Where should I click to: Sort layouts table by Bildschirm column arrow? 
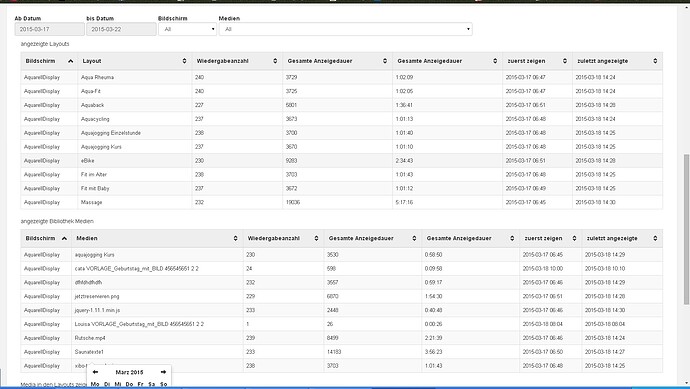coord(70,61)
